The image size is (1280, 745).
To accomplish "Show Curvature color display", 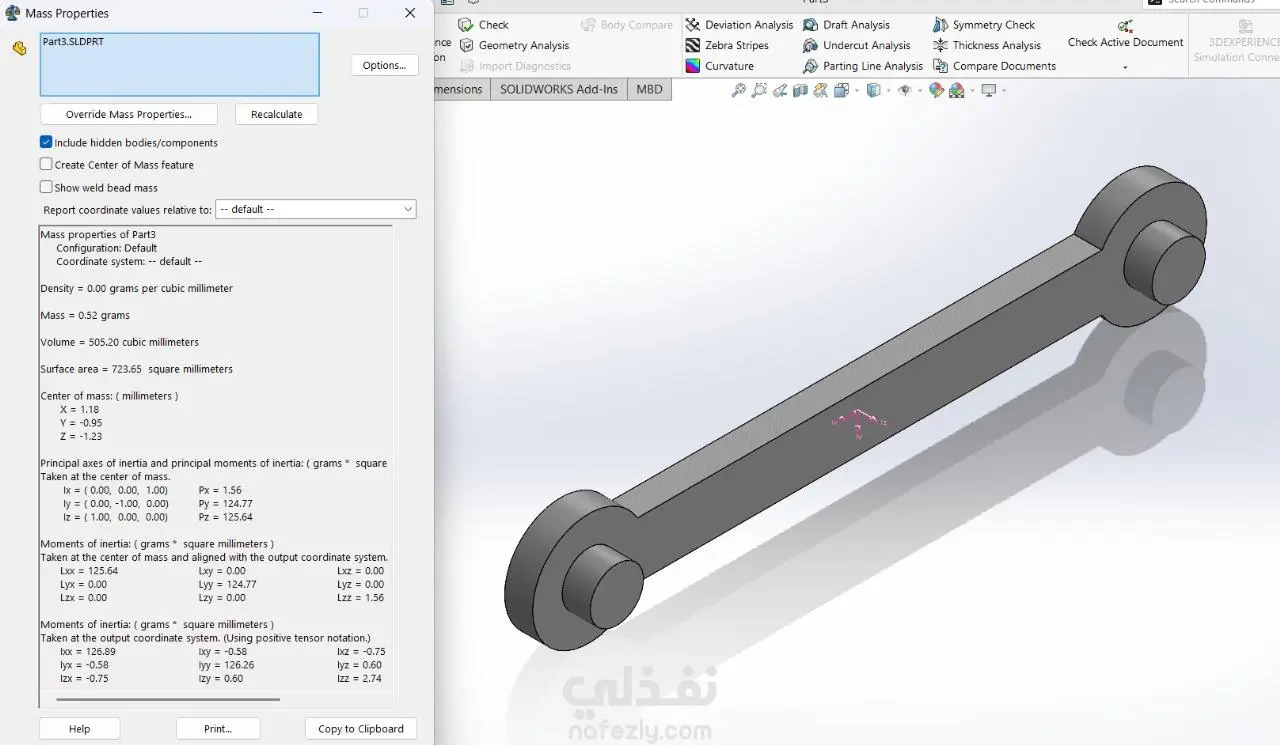I will [720, 66].
